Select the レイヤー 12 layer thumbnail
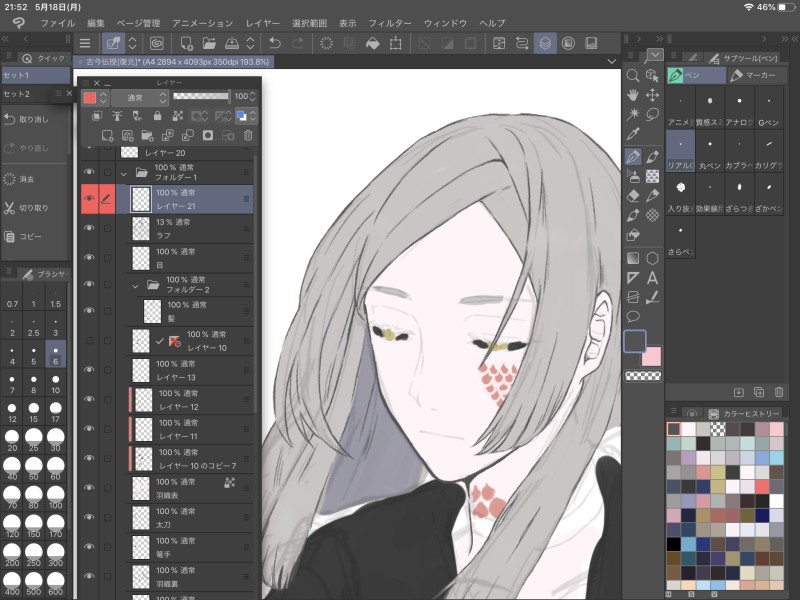Screen dimensions: 800x600 point(144,400)
